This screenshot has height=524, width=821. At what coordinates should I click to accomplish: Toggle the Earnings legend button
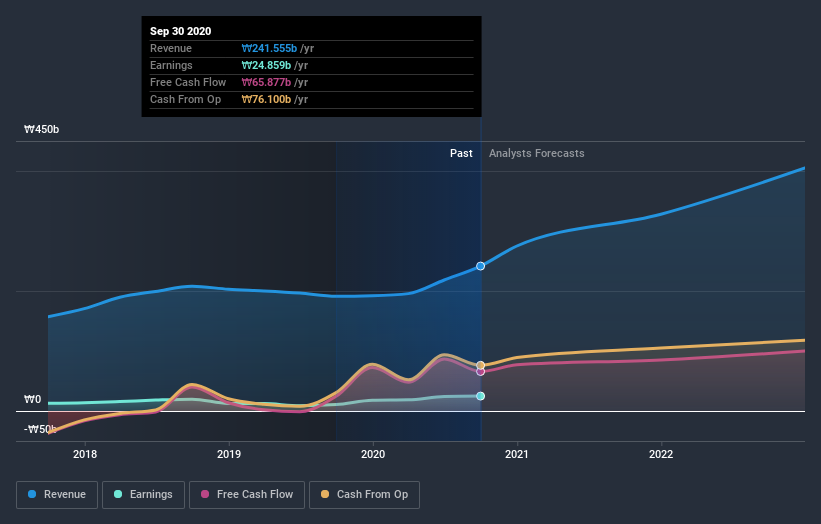tap(143, 495)
